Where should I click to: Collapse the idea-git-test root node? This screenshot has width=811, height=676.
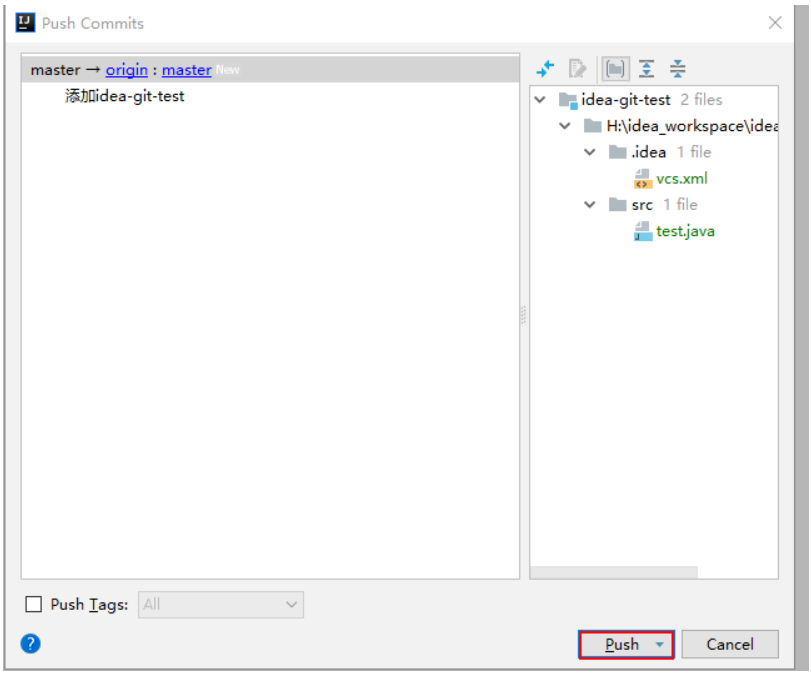click(540, 99)
